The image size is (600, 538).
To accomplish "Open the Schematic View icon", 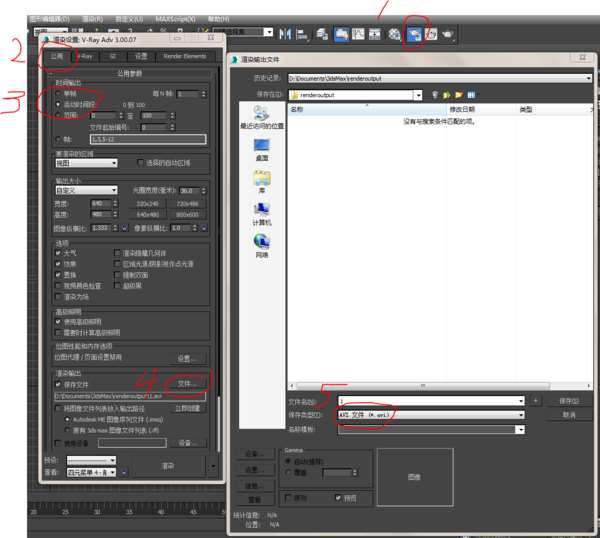I will click(375, 34).
